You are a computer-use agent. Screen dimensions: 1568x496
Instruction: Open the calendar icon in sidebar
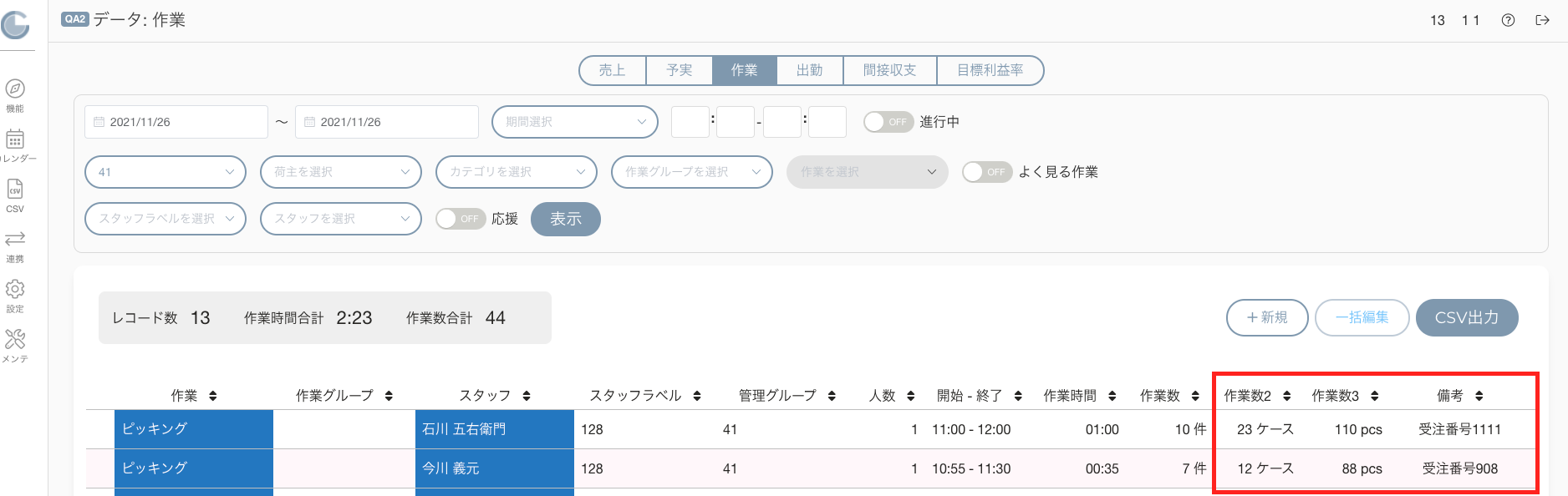pyautogui.click(x=15, y=139)
